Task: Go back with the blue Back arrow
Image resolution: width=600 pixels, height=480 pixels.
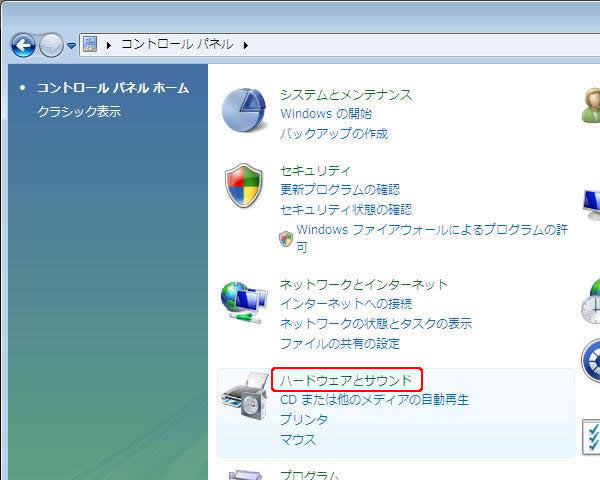Action: click(x=23, y=45)
